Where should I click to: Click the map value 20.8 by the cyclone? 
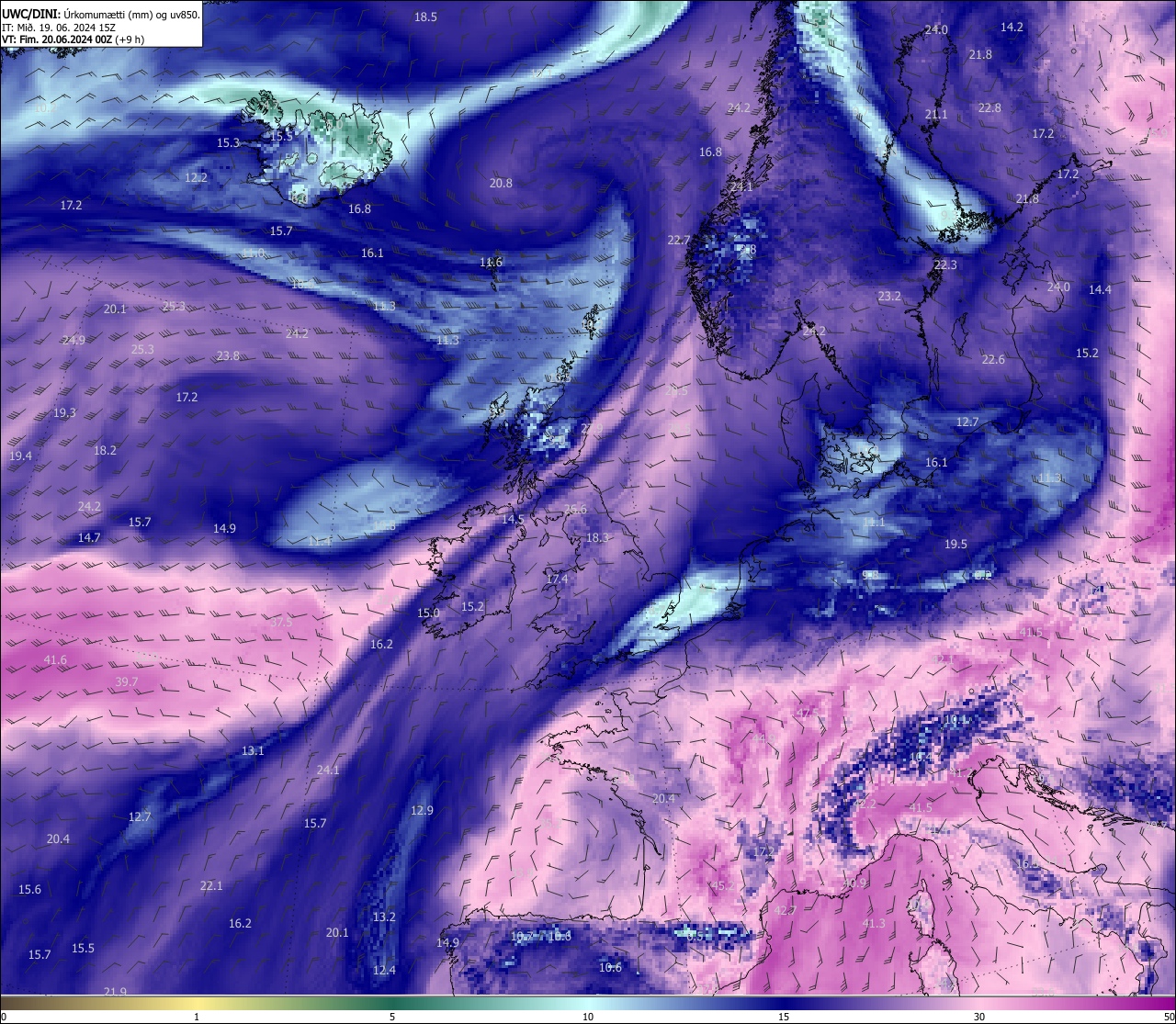pos(501,183)
